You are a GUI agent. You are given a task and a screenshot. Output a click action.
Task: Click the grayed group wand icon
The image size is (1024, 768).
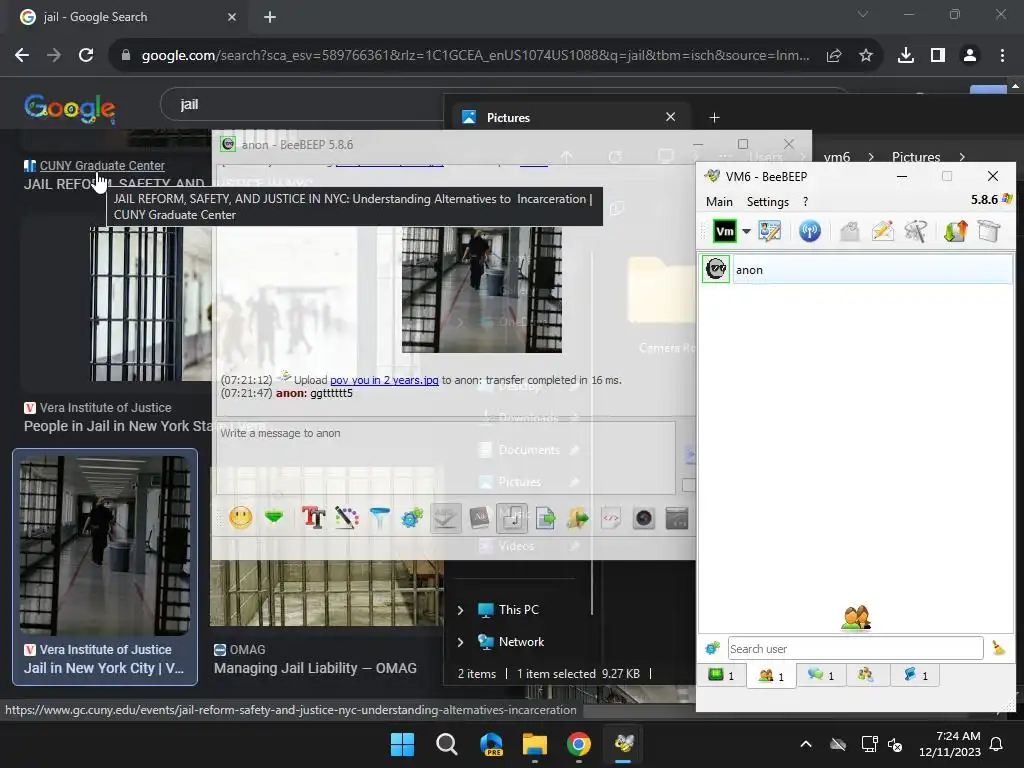[916, 231]
